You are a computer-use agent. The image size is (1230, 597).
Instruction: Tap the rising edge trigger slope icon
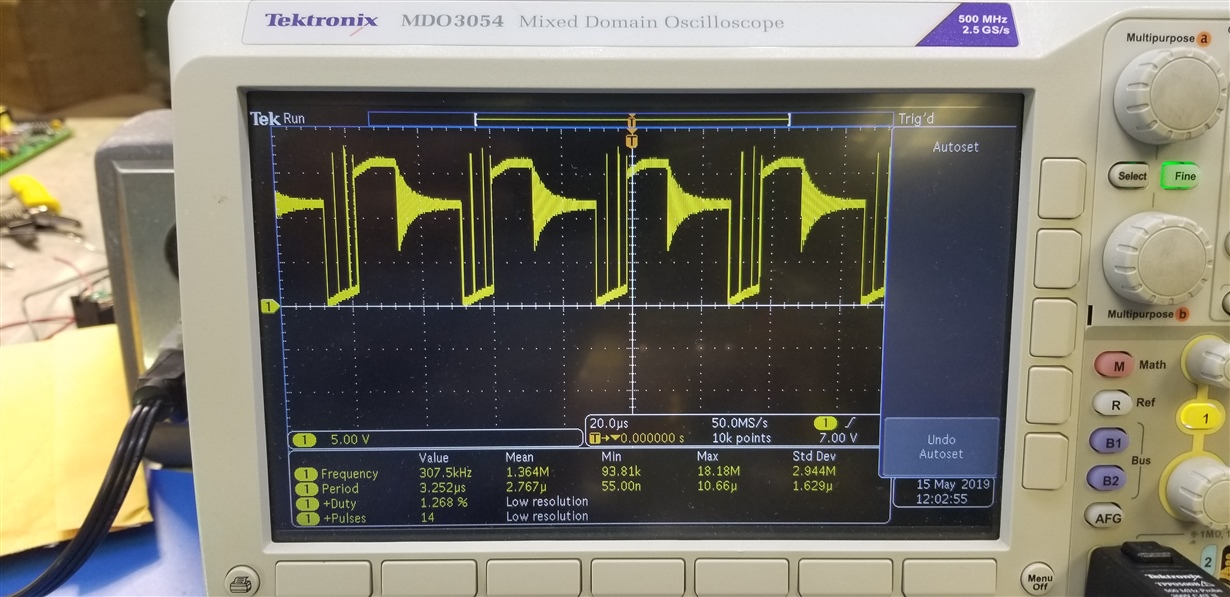pyautogui.click(x=849, y=423)
